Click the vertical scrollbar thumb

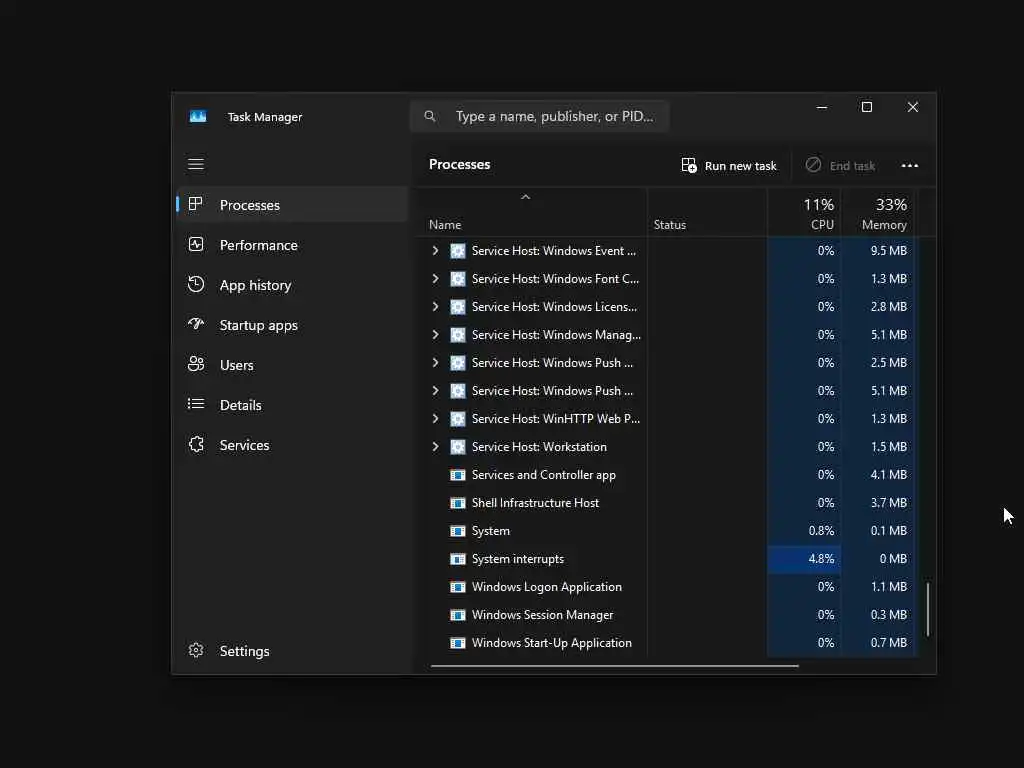pyautogui.click(x=928, y=608)
